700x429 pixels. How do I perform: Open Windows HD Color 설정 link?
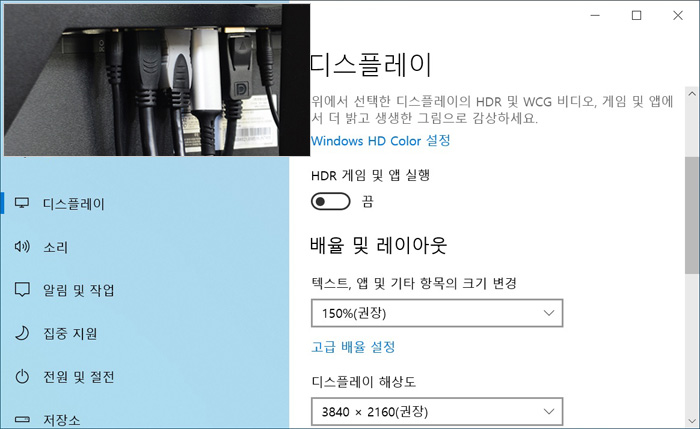380,141
